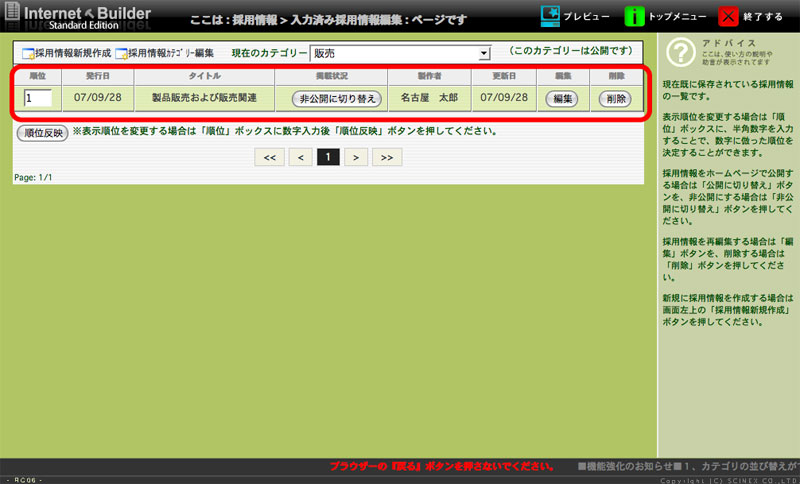Click the 採用情報新規作成 page icon

tap(28, 53)
